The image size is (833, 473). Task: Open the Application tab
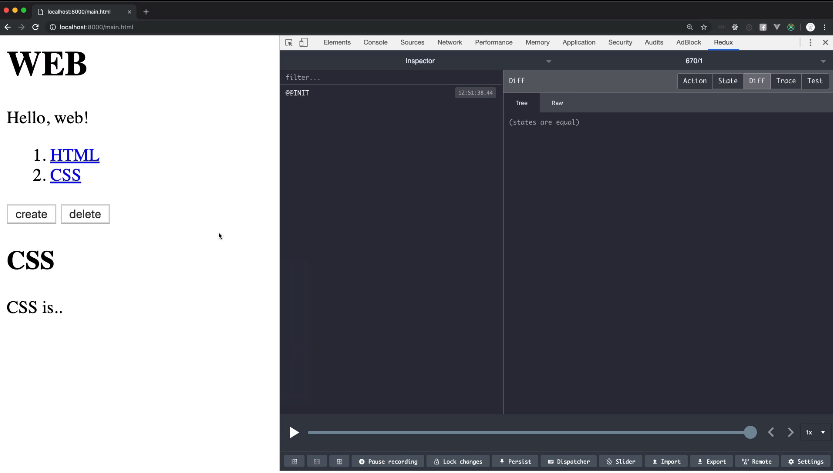[x=579, y=43]
